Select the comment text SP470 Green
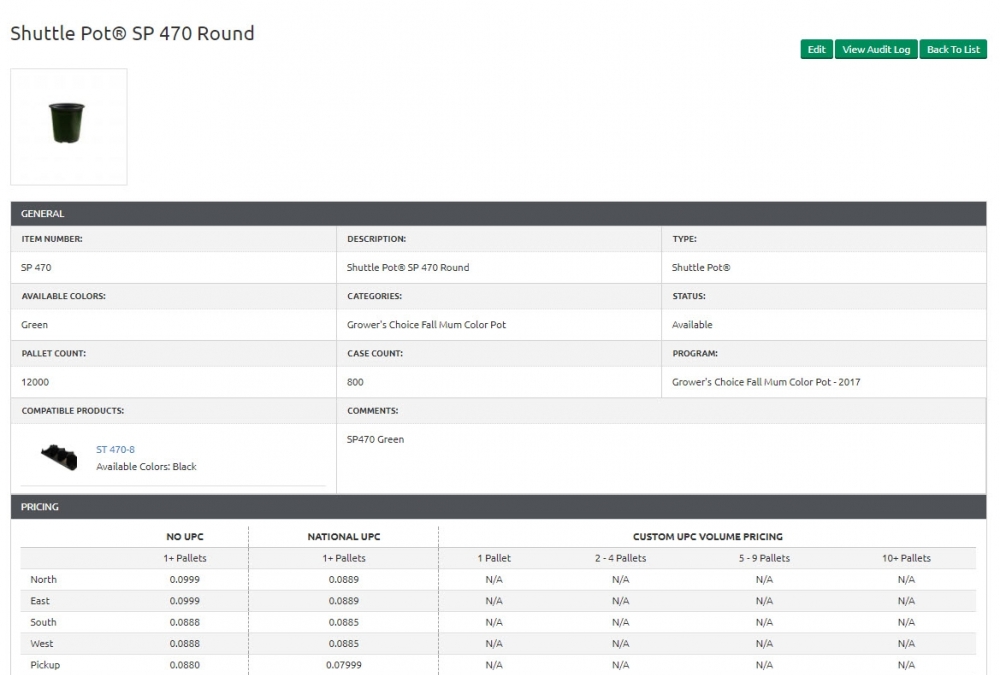Screen dimensions: 1000x675 click(376, 440)
